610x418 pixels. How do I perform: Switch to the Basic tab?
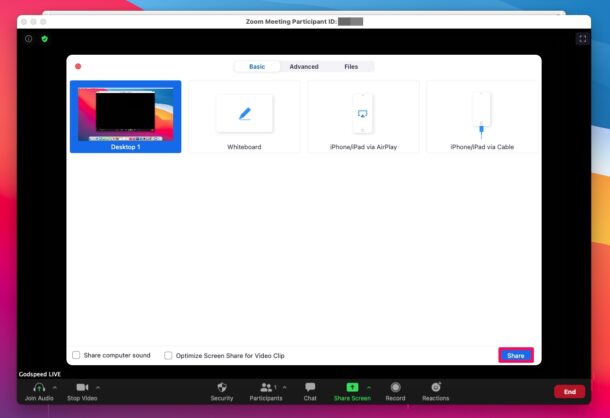tap(257, 67)
